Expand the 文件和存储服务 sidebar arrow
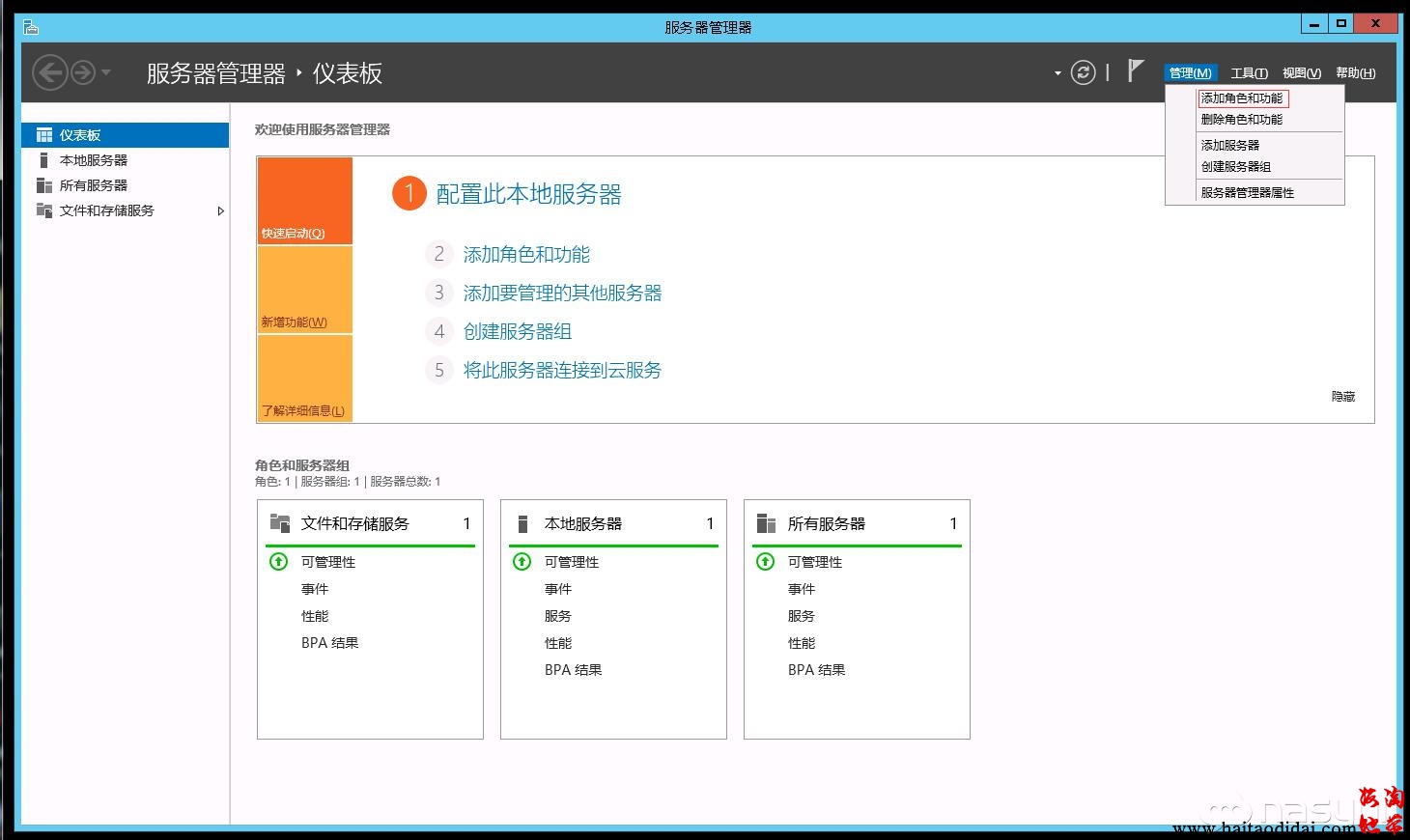Viewport: 1410px width, 840px height. pyautogui.click(x=220, y=210)
